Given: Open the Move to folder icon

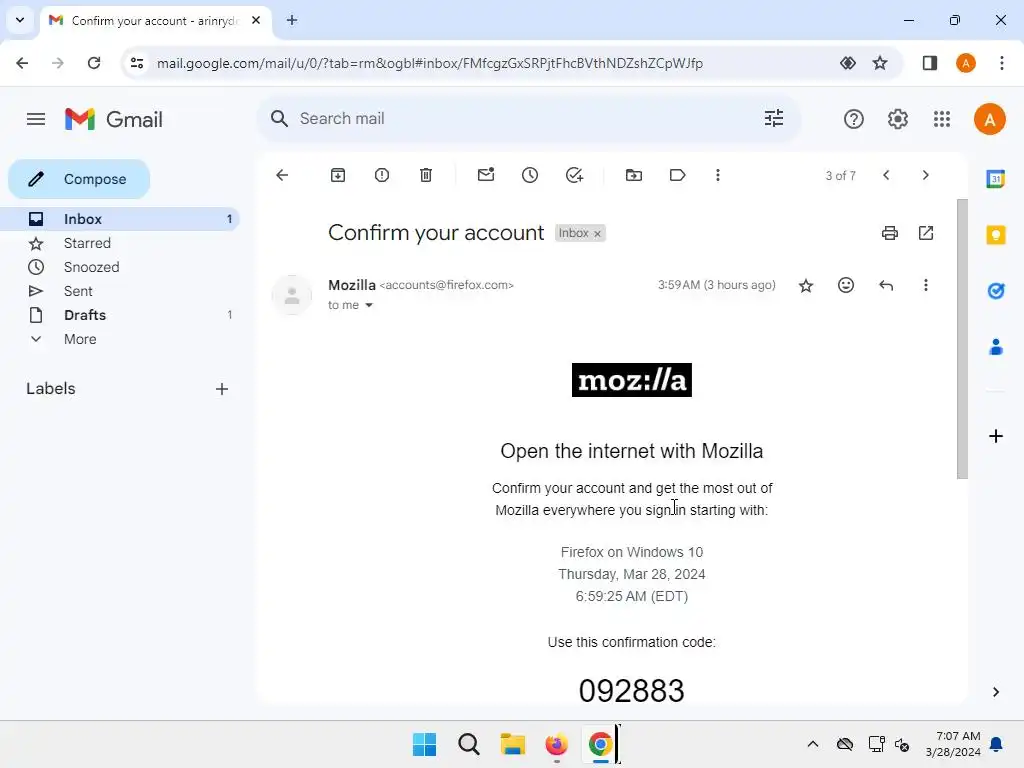Looking at the screenshot, I should coord(633,175).
